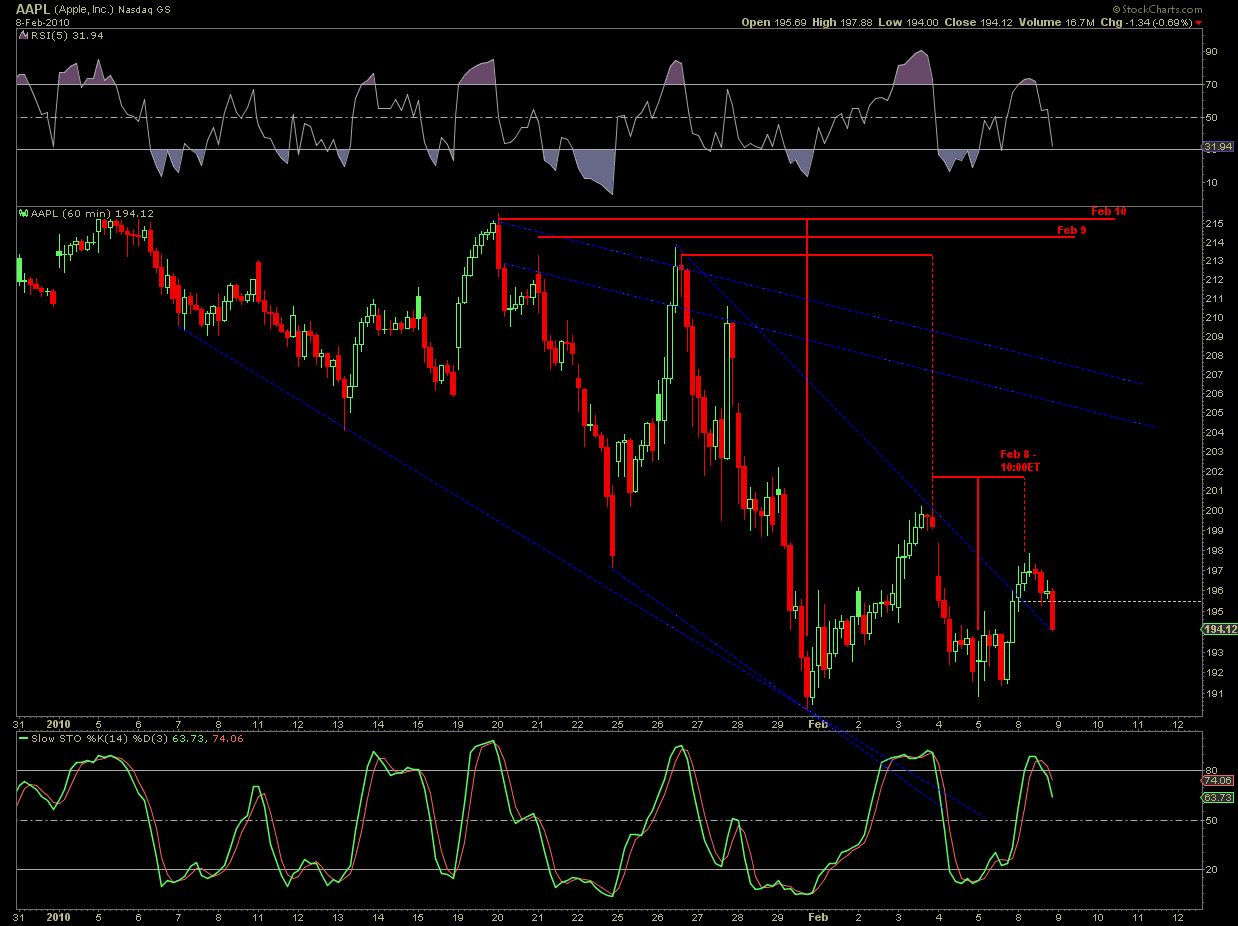Click the red Feb 9 annotation

(x=1071, y=230)
